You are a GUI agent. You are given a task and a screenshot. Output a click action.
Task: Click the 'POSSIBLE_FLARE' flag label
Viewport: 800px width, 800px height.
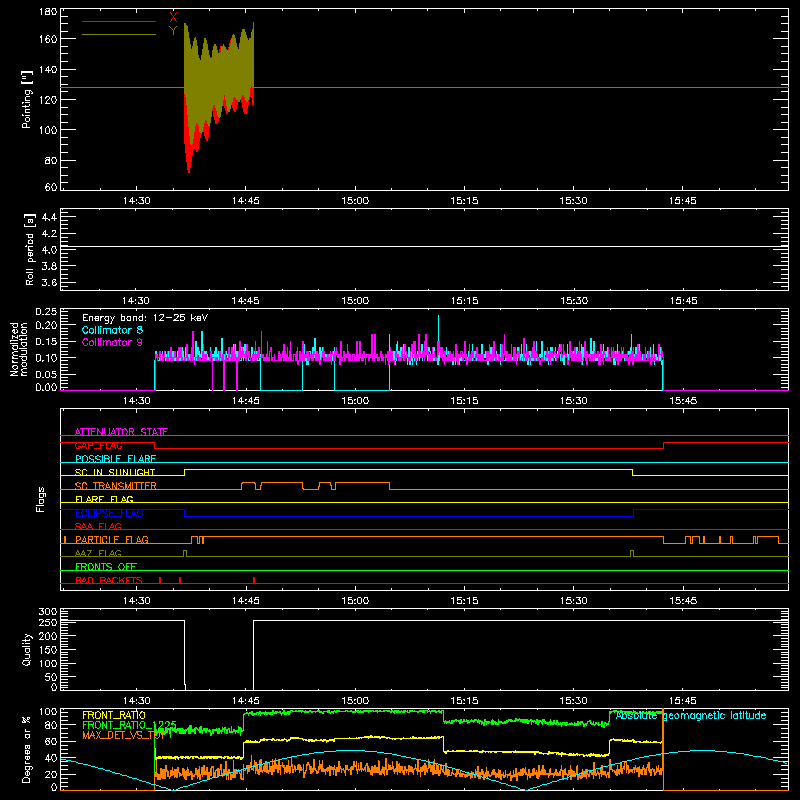[115, 459]
